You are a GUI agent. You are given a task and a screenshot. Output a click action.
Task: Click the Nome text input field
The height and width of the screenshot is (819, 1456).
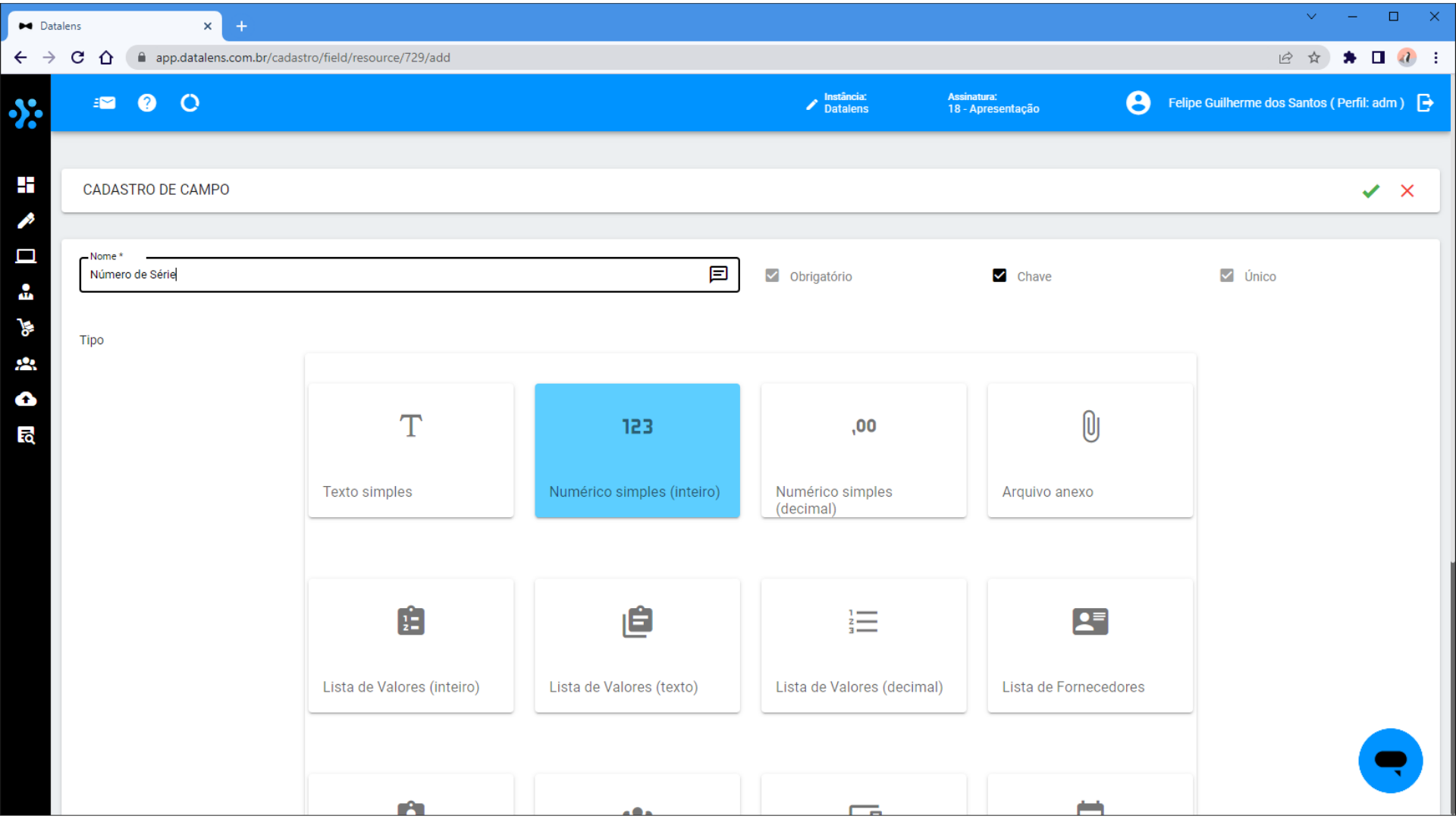[x=394, y=275]
